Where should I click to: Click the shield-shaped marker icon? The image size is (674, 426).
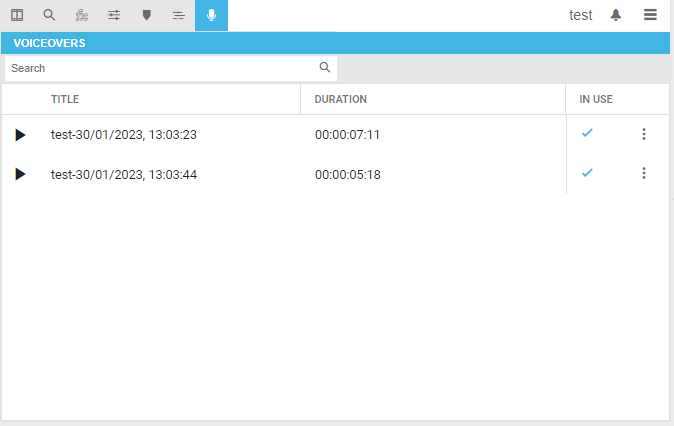coord(146,15)
